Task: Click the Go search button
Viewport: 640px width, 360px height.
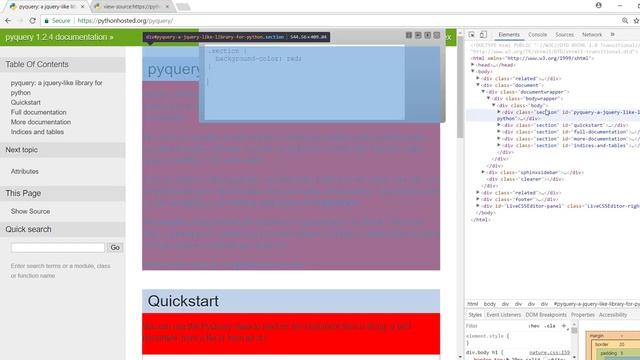Action: [115, 247]
